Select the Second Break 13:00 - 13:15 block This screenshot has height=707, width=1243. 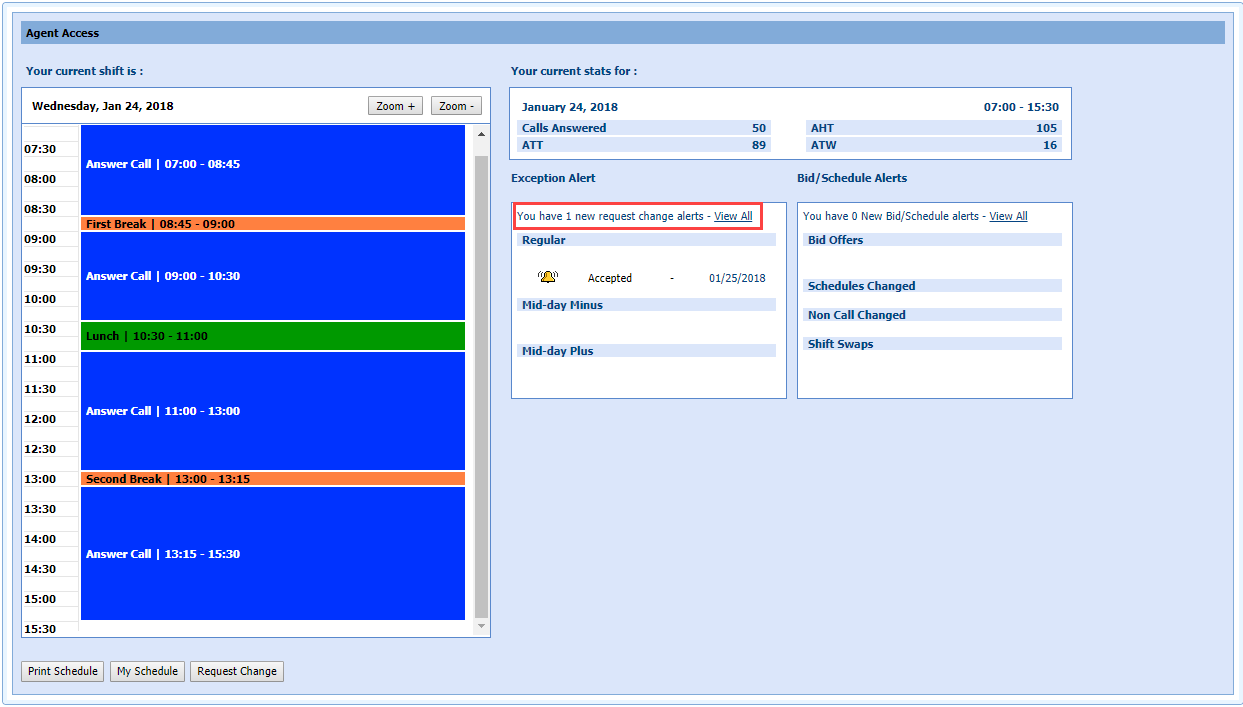[x=272, y=479]
